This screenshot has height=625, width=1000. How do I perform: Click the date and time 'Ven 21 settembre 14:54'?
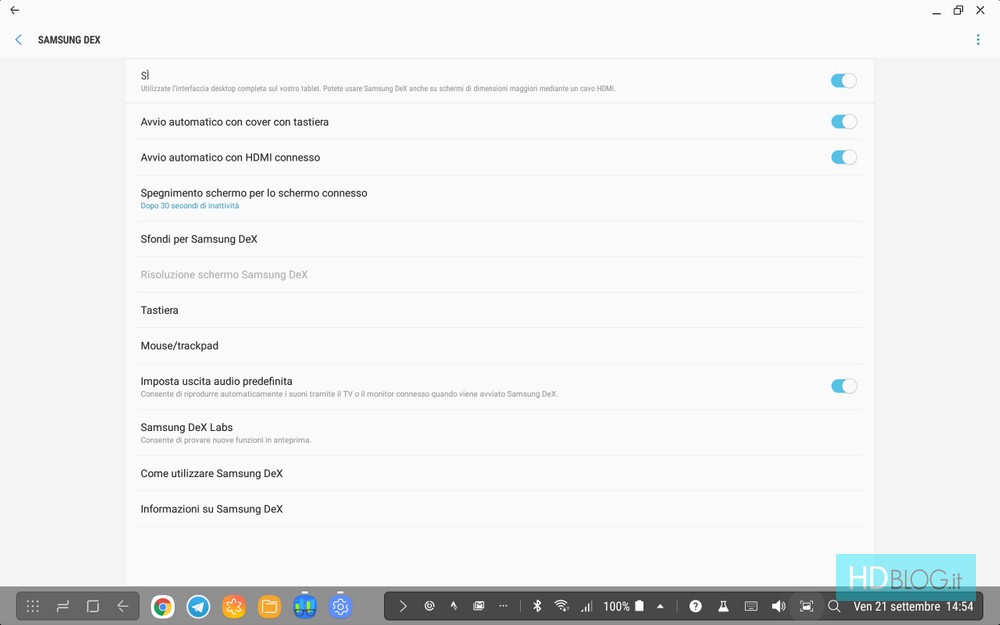[x=913, y=607]
